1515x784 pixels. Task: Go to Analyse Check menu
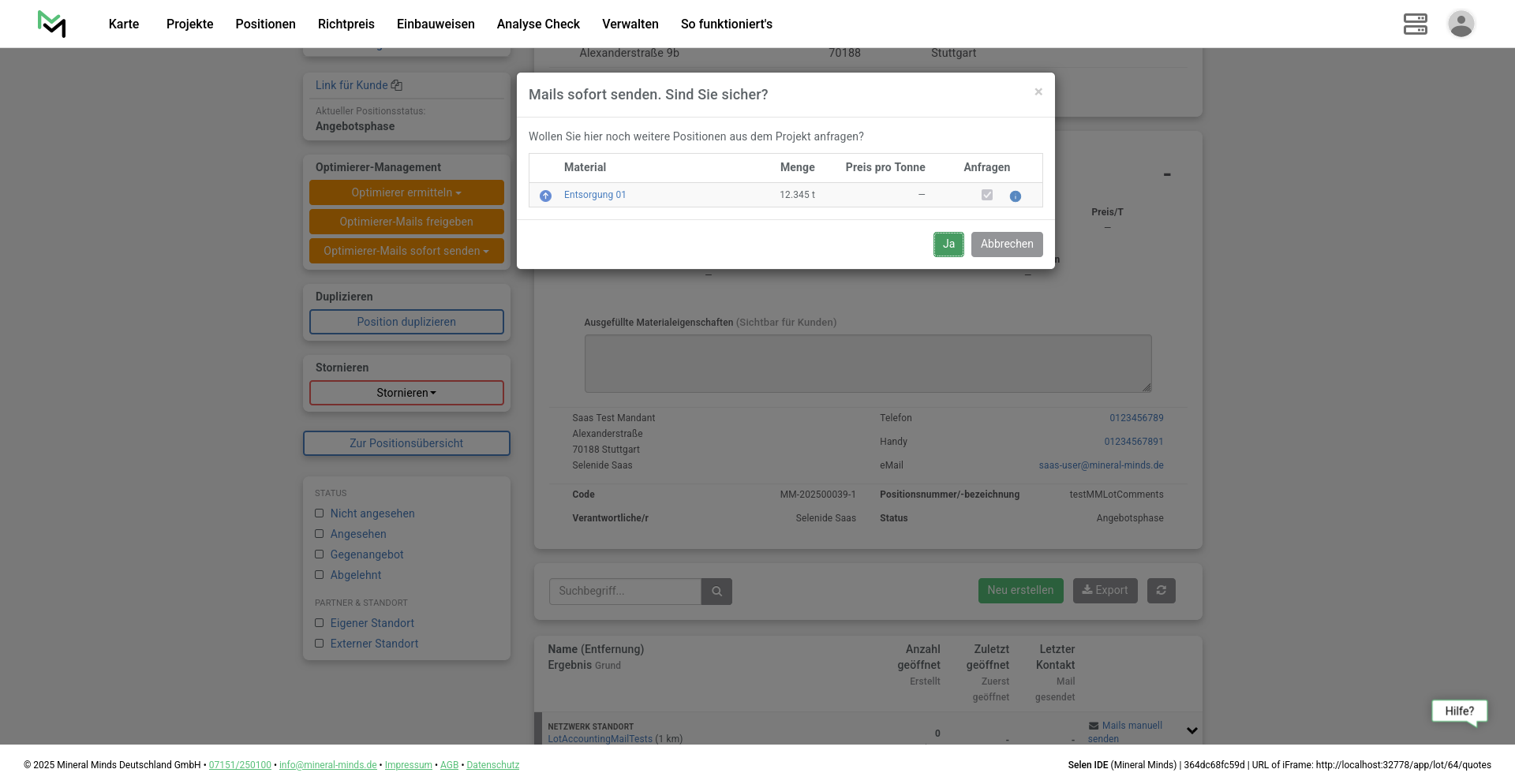click(x=538, y=24)
